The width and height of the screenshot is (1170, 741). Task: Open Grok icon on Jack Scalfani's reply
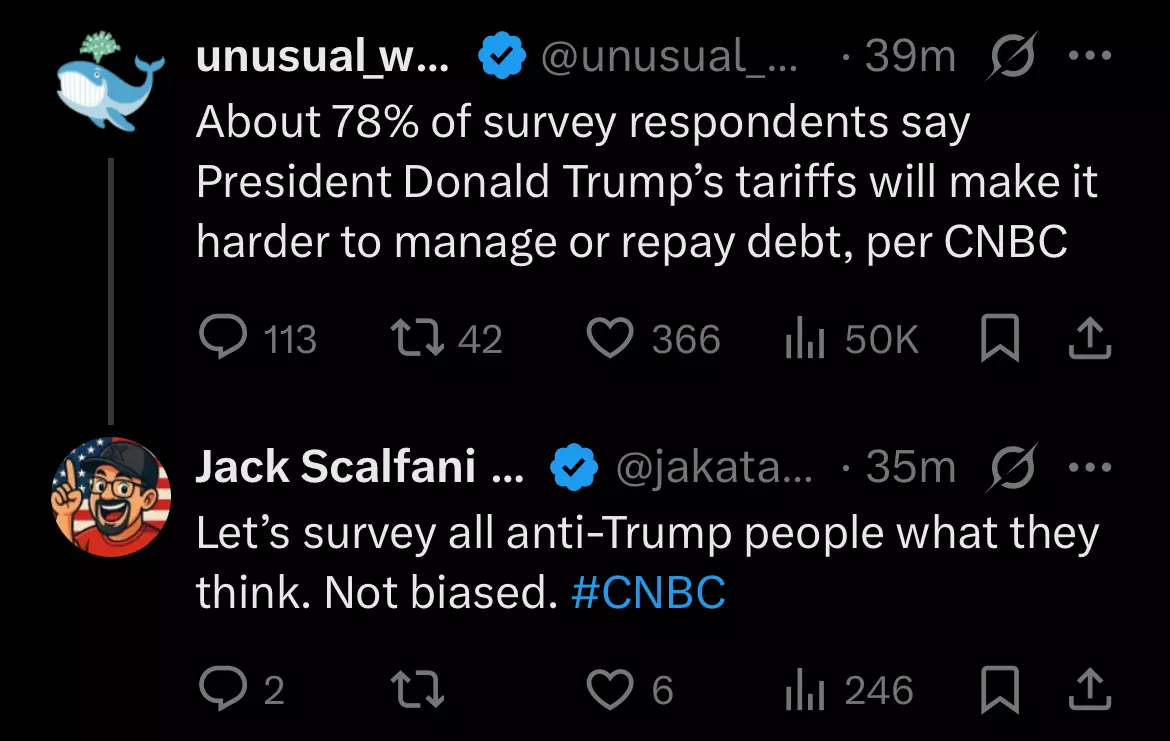1012,467
